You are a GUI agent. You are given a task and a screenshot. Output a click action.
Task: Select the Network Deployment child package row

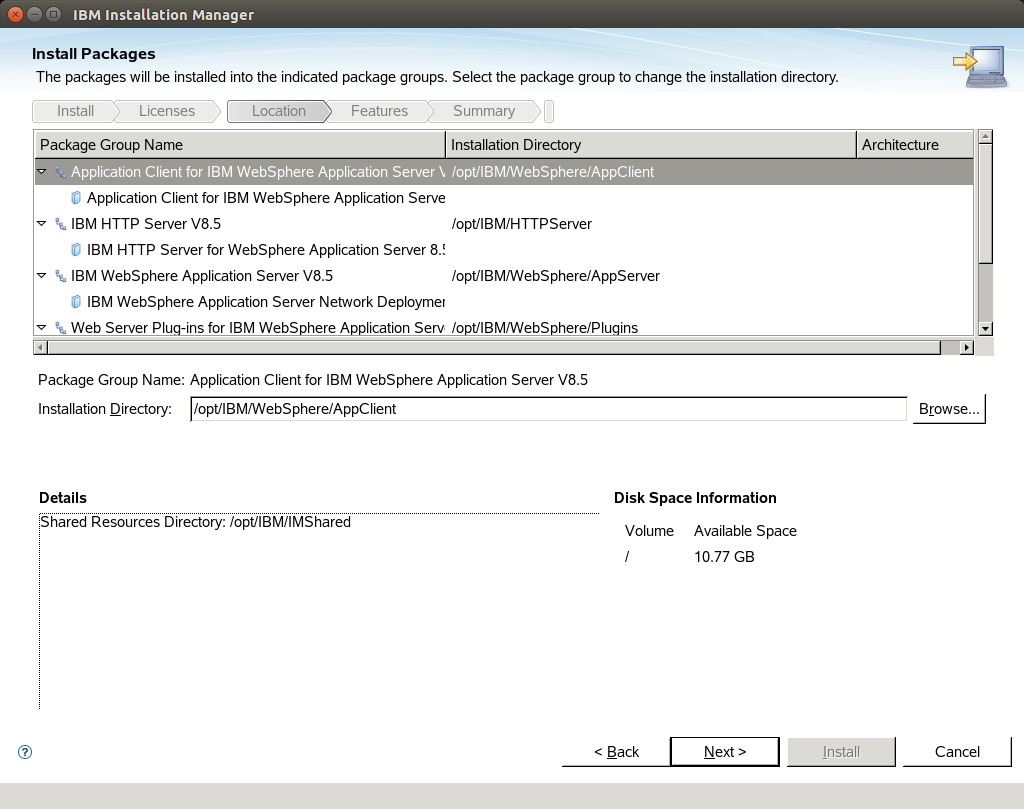504,302
